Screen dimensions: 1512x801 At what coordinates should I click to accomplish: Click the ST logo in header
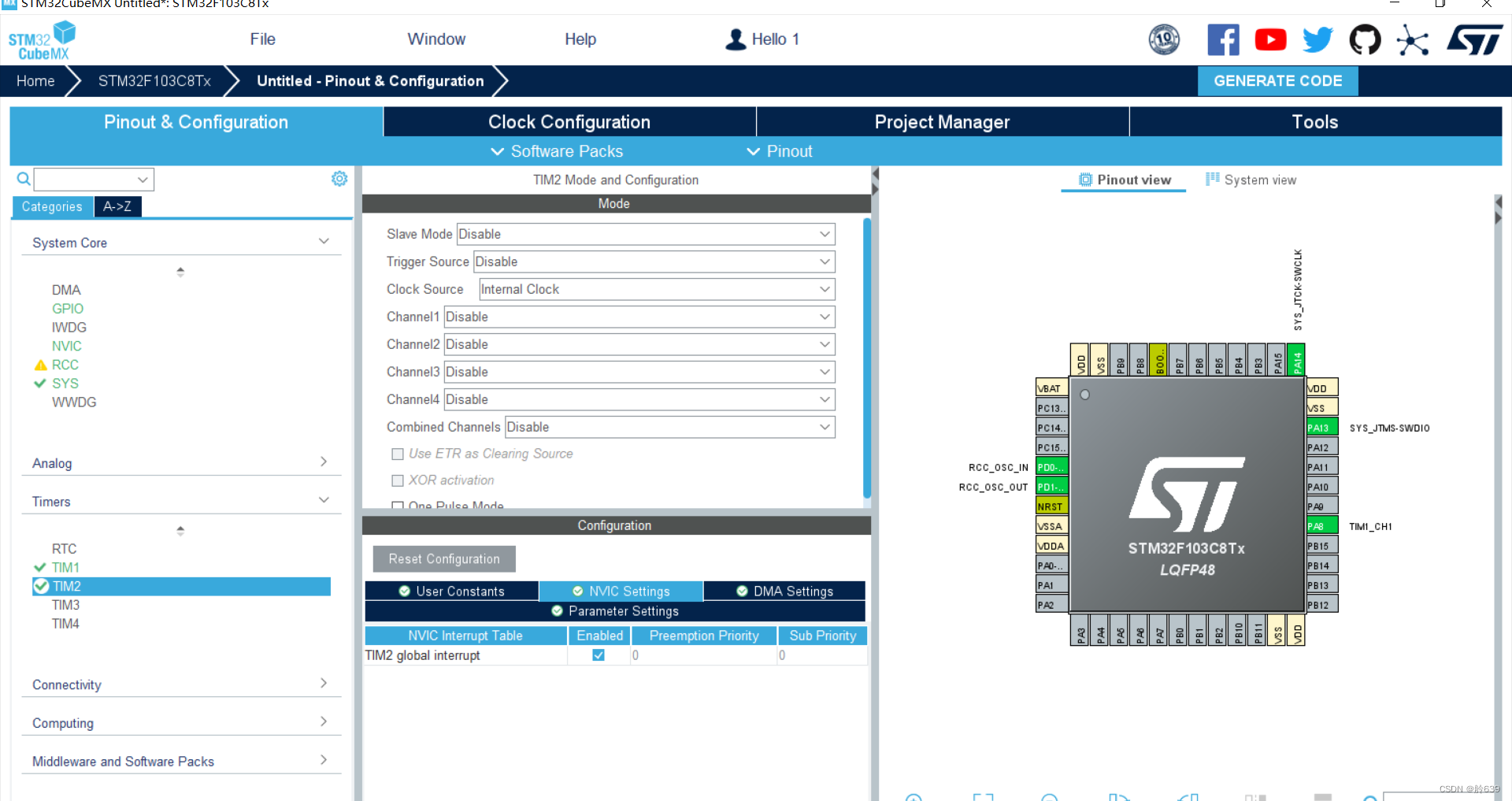point(1475,39)
